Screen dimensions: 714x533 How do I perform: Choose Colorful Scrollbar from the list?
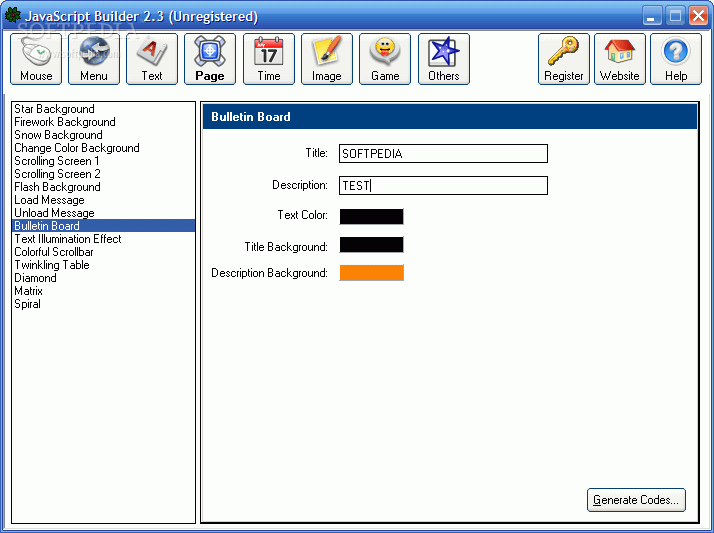point(103,252)
